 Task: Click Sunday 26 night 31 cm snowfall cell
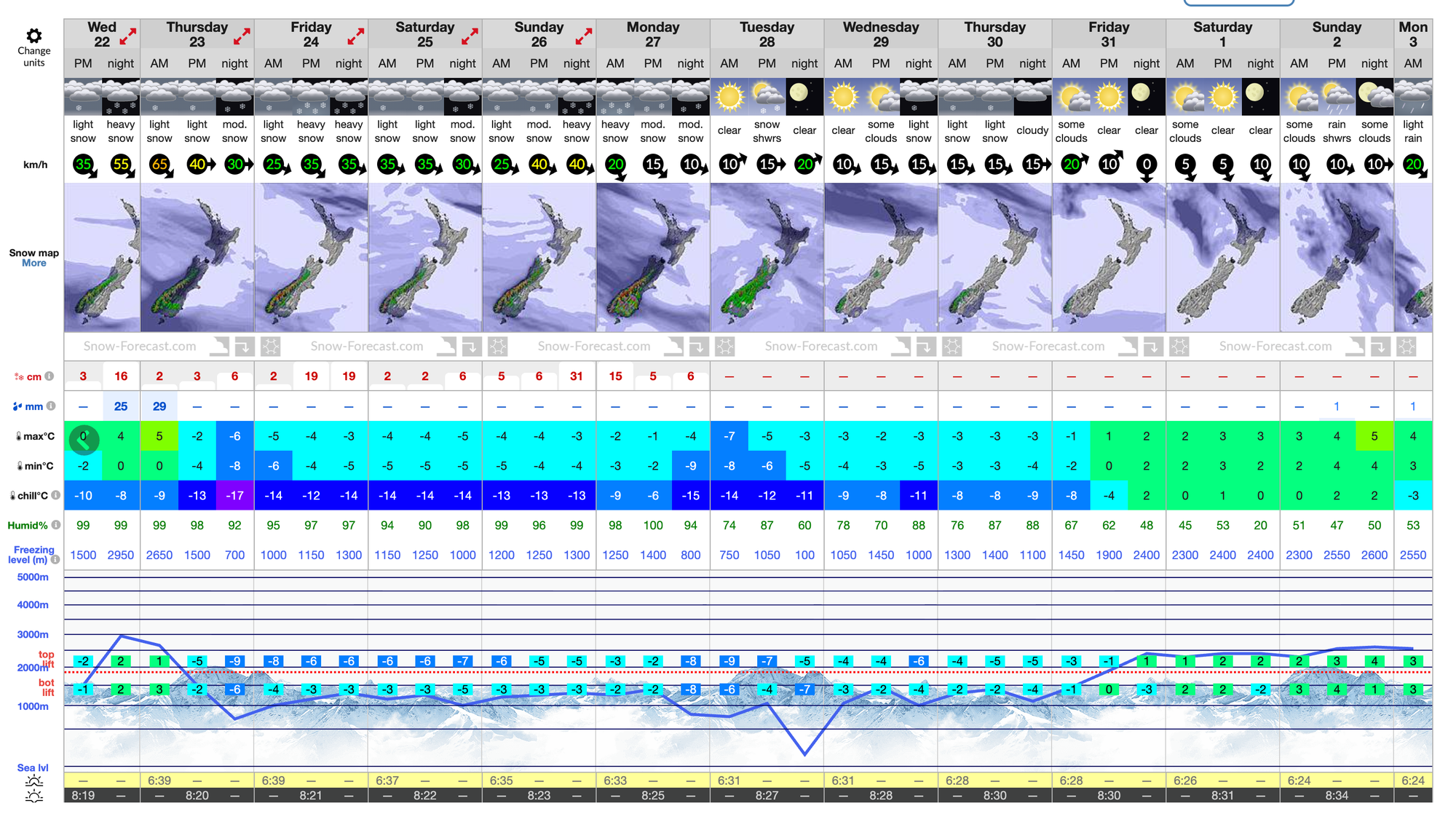(577, 376)
